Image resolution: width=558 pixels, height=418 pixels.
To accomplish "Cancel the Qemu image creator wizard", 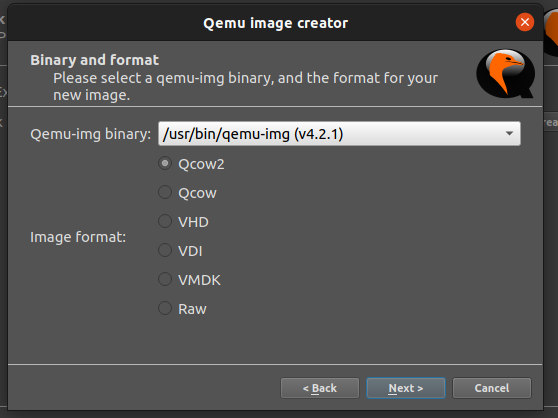I will tap(492, 388).
